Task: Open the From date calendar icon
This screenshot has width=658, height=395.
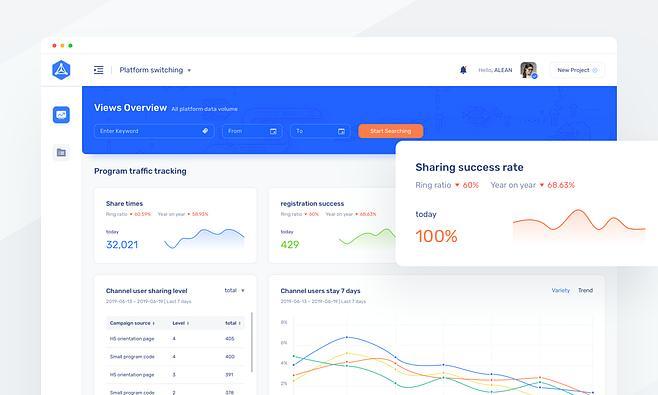Action: (x=273, y=131)
